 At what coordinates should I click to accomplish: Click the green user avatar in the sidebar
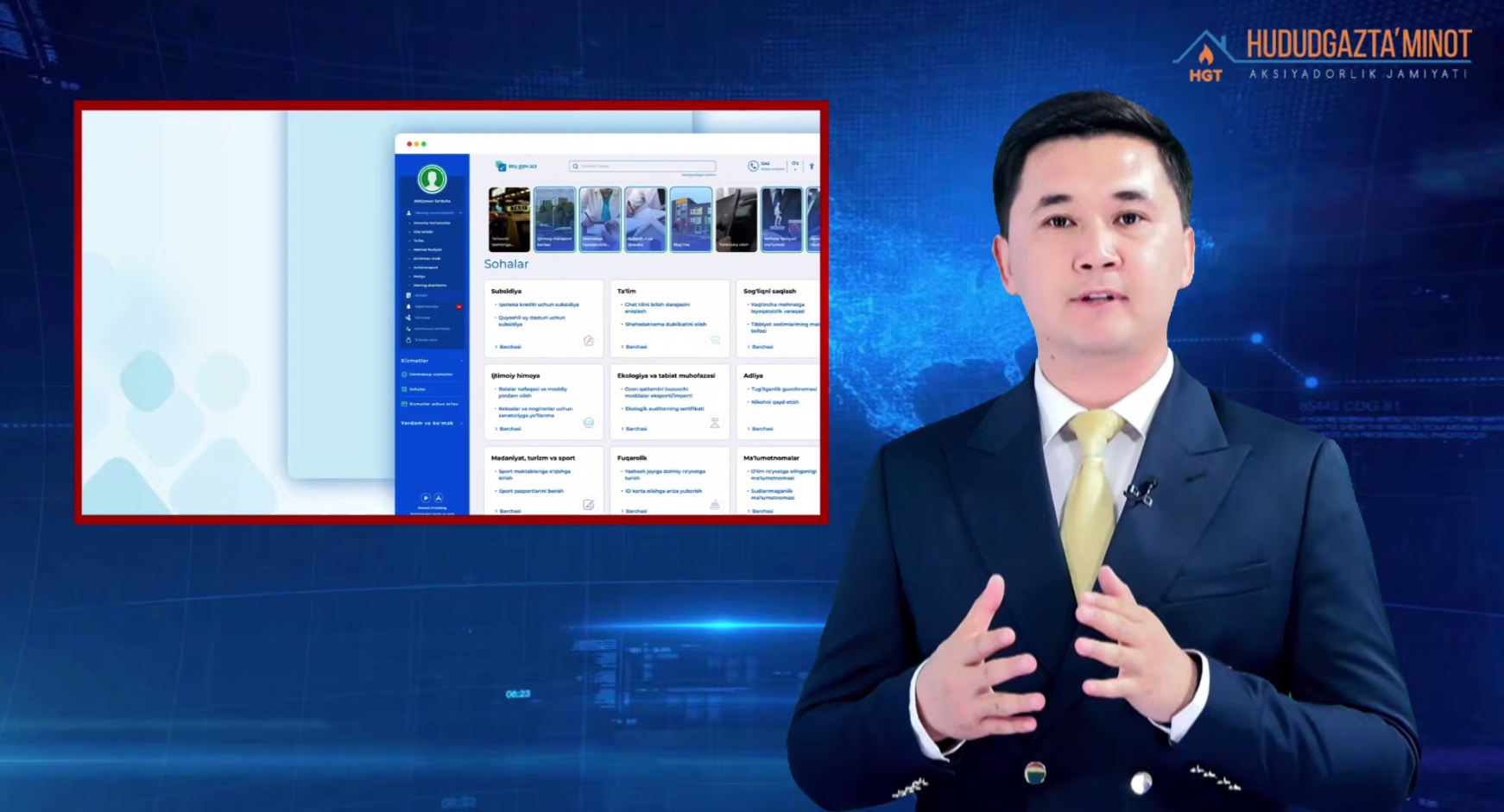[432, 179]
